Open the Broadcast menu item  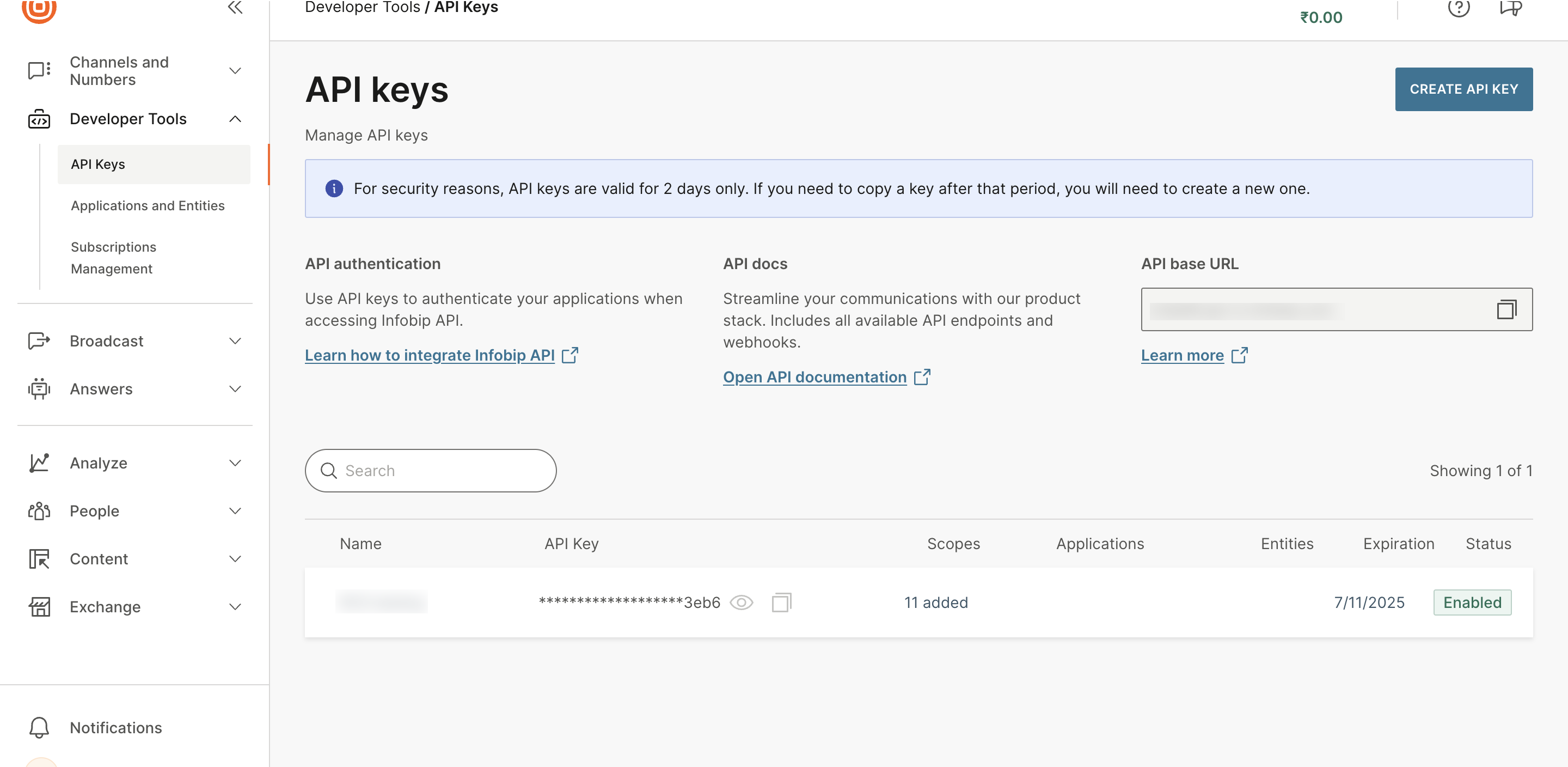[107, 341]
